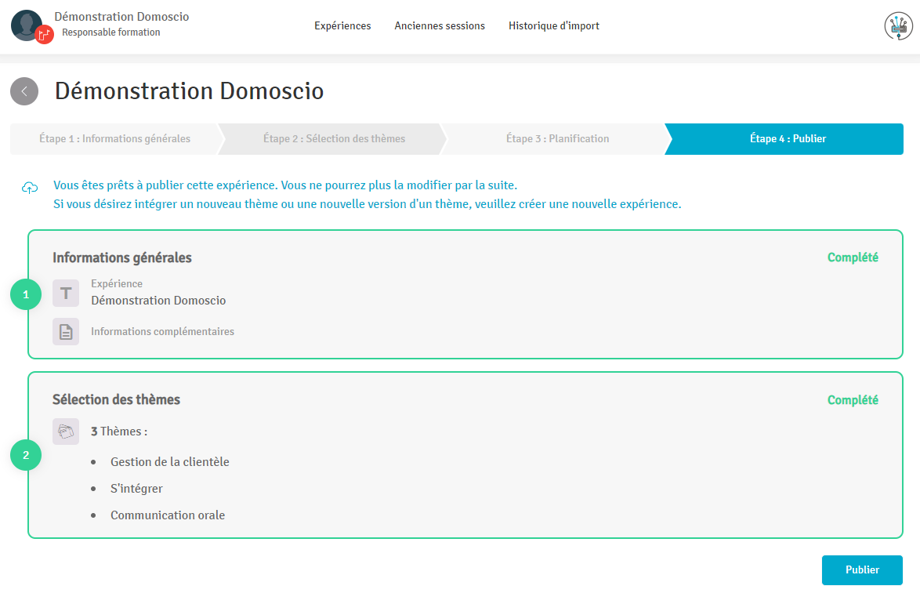Open the Expériences menu
Viewport: 922px width, 596px height.
click(342, 26)
